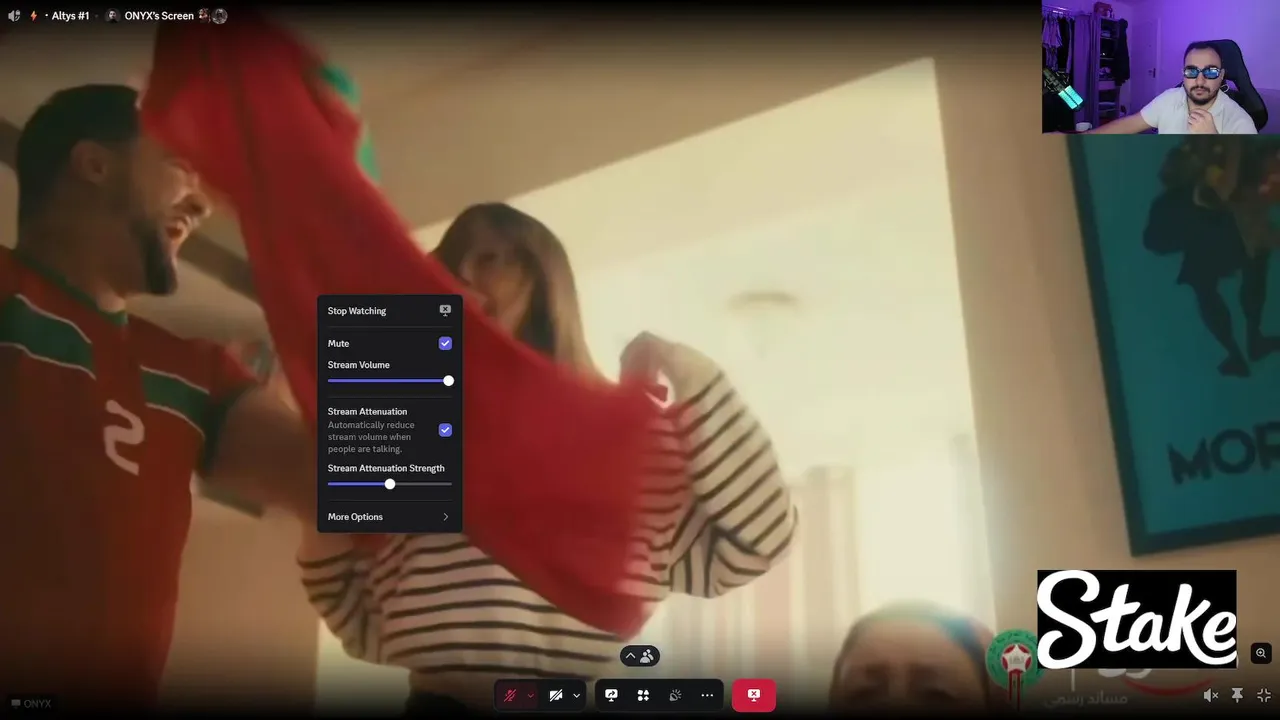Open the three-dots more menu
This screenshot has width=1280, height=720.
click(x=707, y=695)
